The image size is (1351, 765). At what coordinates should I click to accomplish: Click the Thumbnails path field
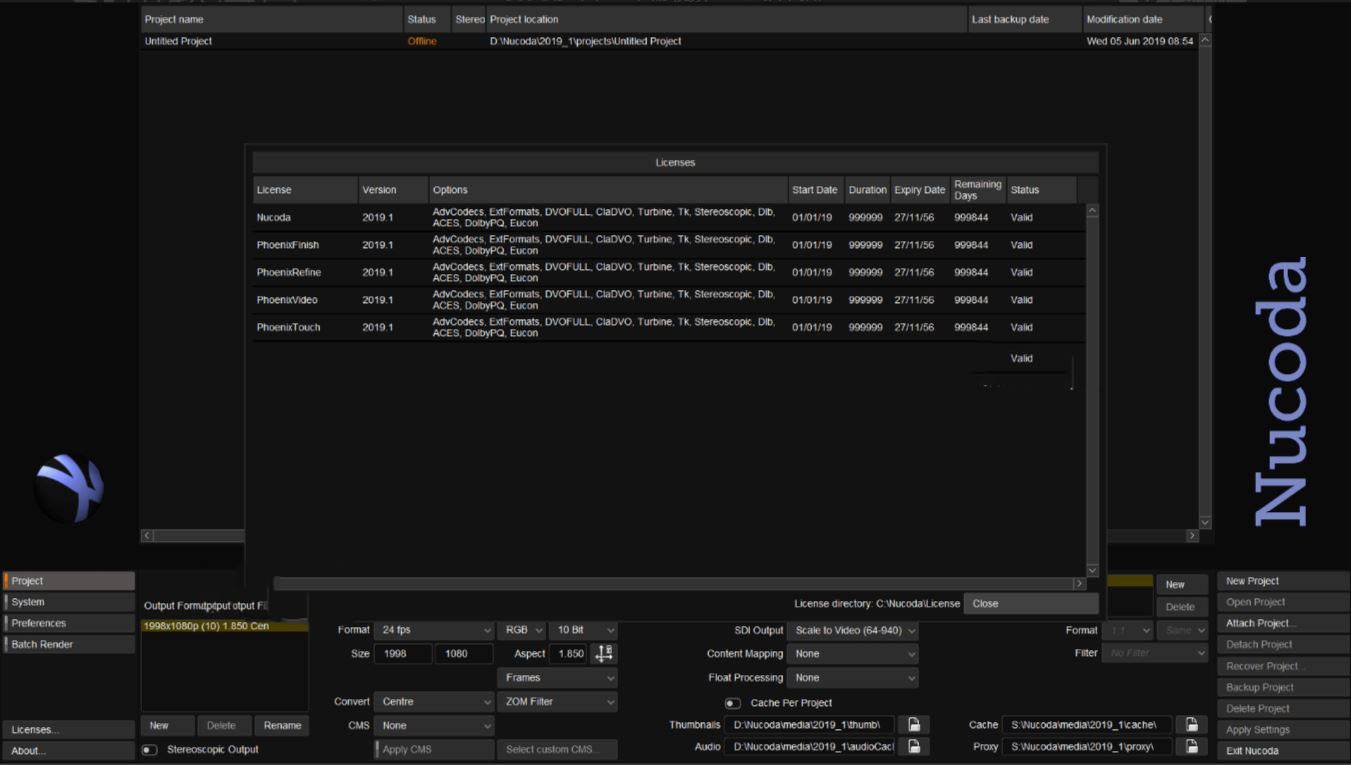coord(809,725)
